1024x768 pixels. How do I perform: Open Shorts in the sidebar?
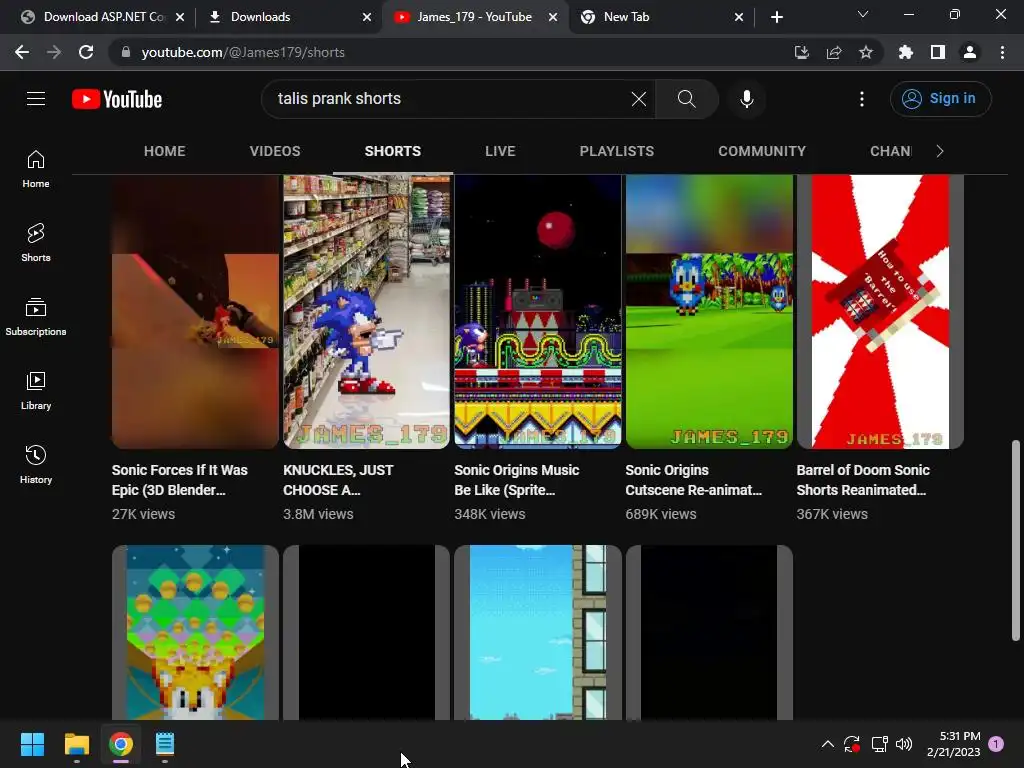pos(36,243)
